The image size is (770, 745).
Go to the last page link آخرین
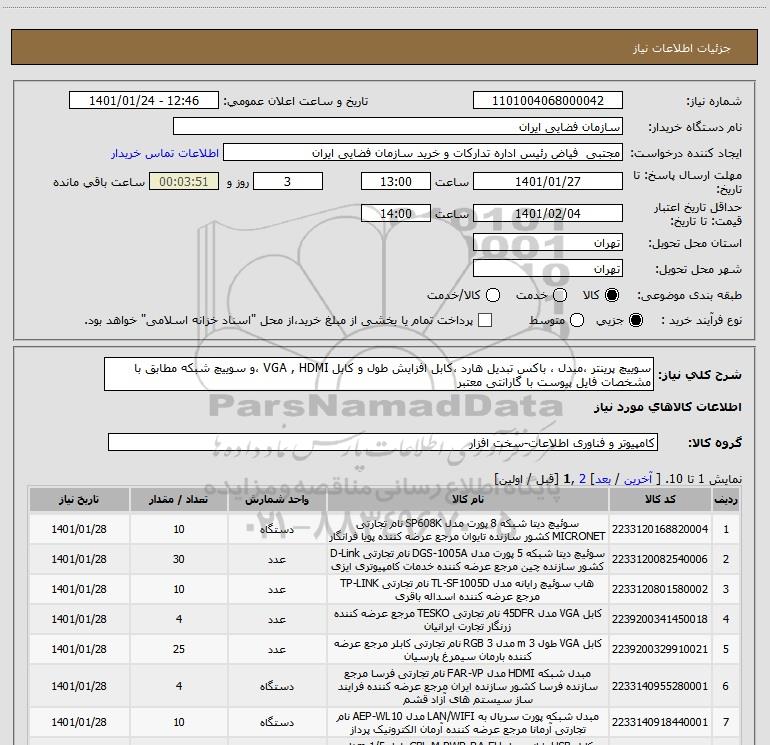pos(638,479)
